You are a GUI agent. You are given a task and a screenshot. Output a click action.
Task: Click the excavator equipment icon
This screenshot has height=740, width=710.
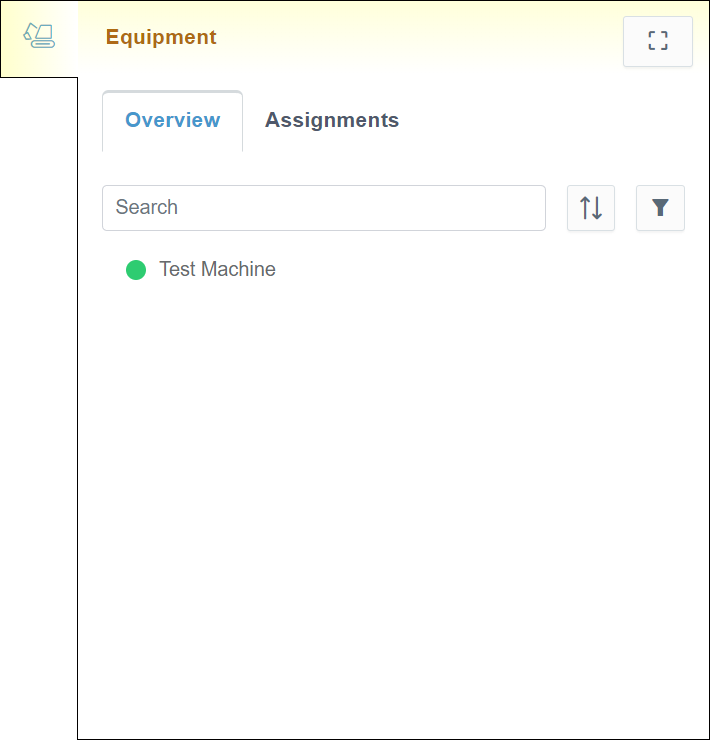click(x=39, y=37)
